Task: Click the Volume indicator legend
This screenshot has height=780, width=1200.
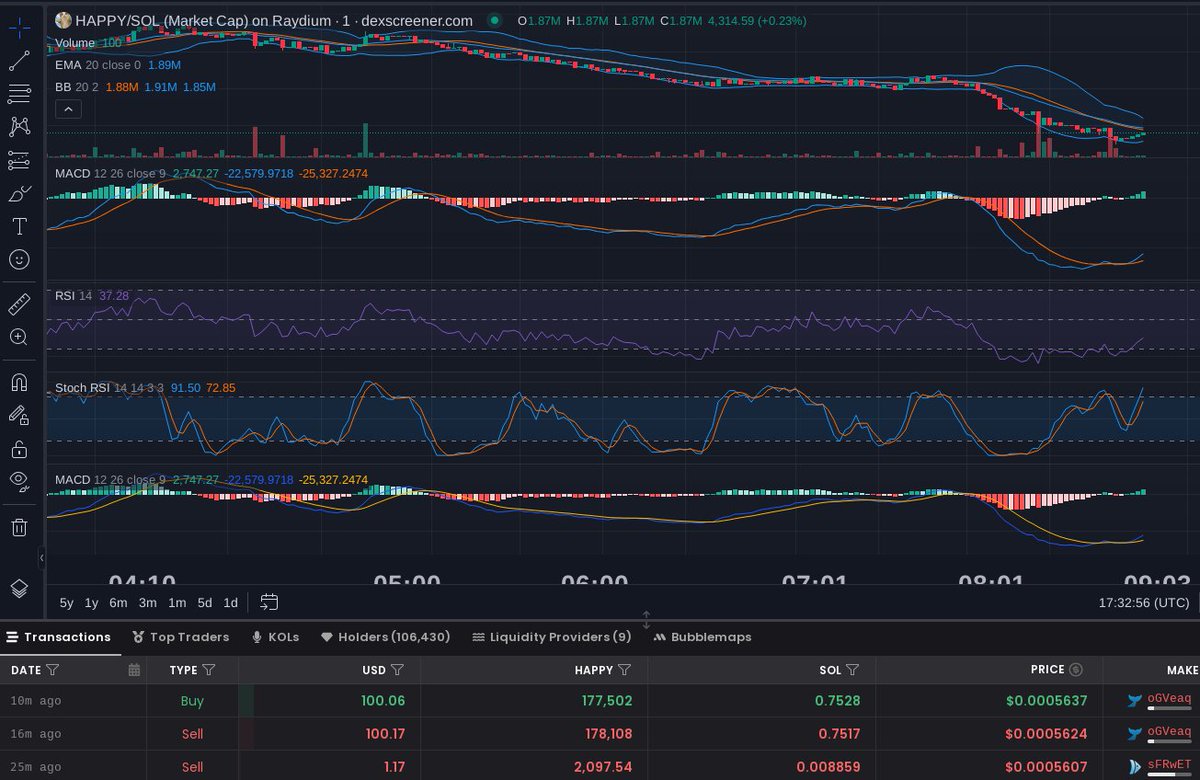Action: coord(88,43)
